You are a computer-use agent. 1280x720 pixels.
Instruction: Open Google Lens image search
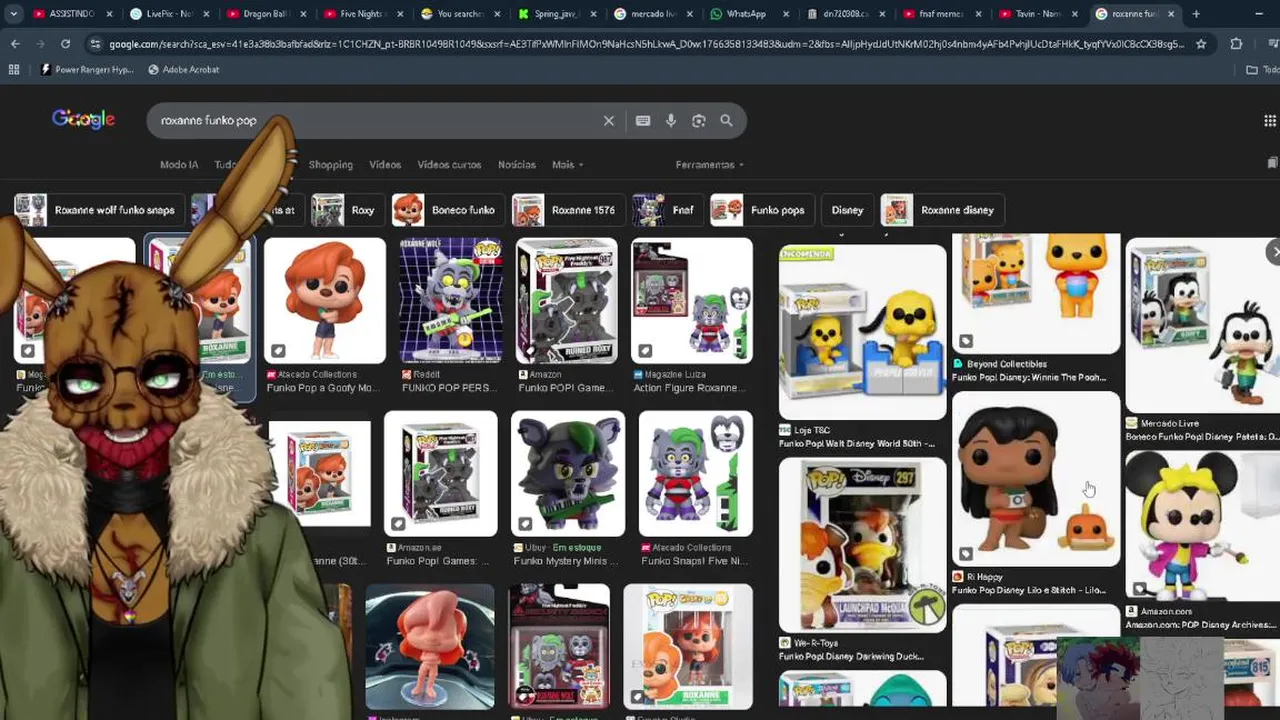699,121
